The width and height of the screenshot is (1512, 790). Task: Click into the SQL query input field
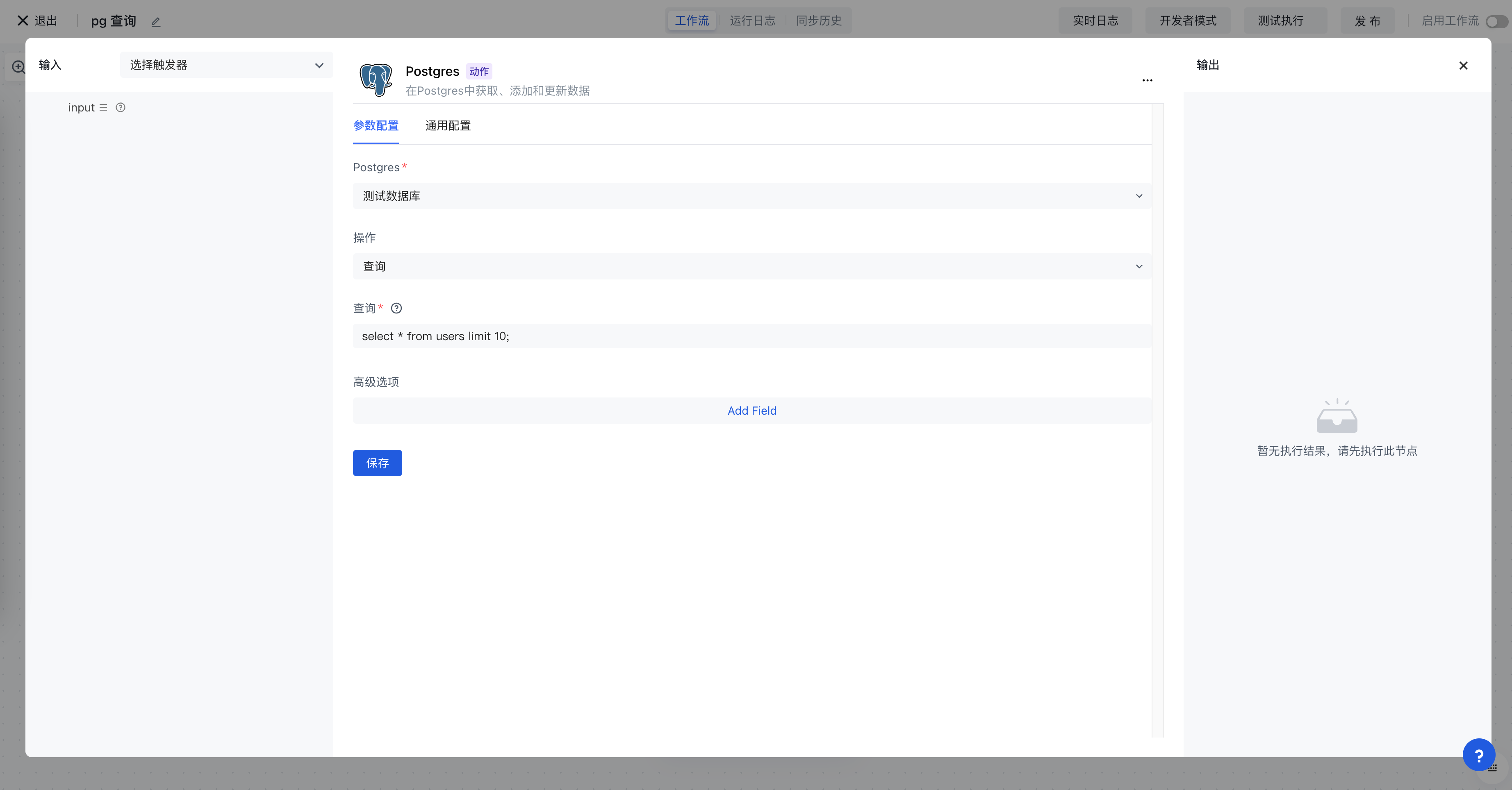pyautogui.click(x=751, y=336)
